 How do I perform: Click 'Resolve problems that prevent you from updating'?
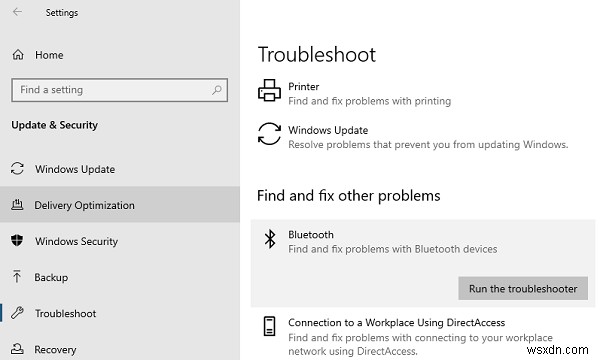[428, 145]
